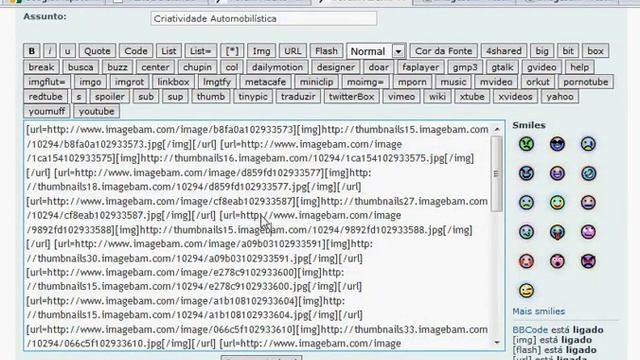
Task: Click the music tag button
Action: pyautogui.click(x=453, y=82)
